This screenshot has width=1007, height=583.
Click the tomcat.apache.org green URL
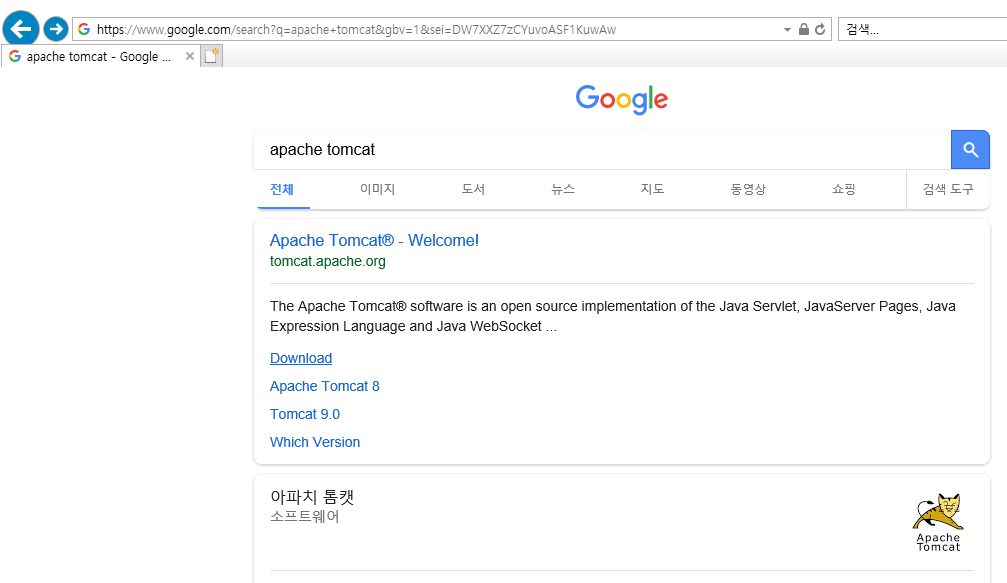[x=328, y=261]
